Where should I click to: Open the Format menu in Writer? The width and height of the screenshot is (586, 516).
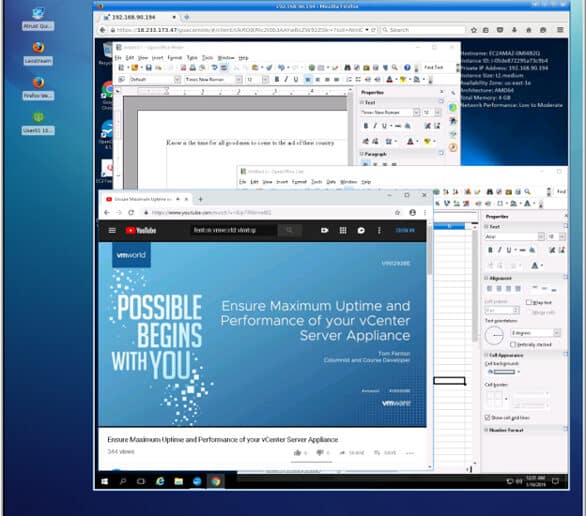(174, 58)
